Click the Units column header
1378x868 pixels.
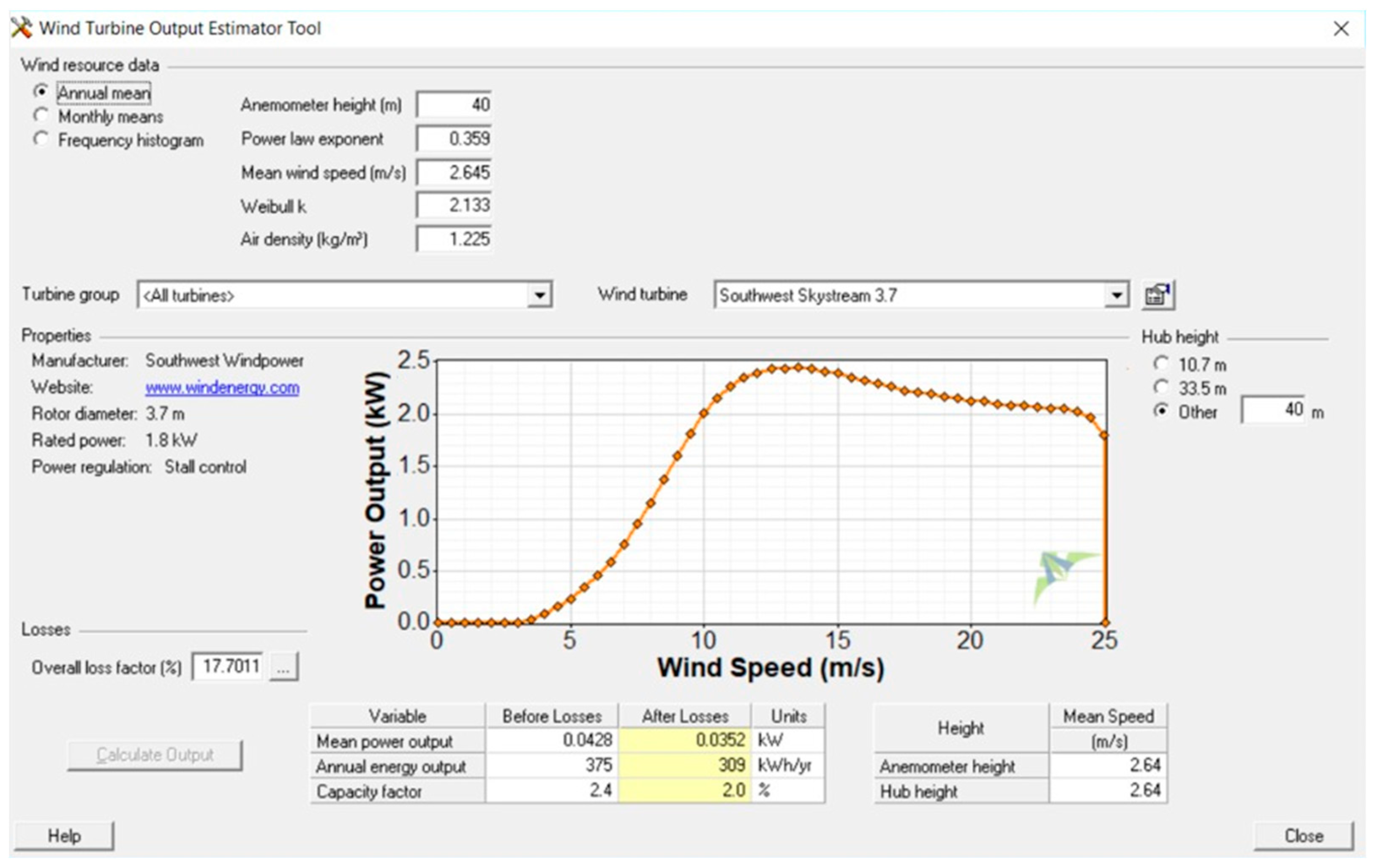tap(788, 716)
